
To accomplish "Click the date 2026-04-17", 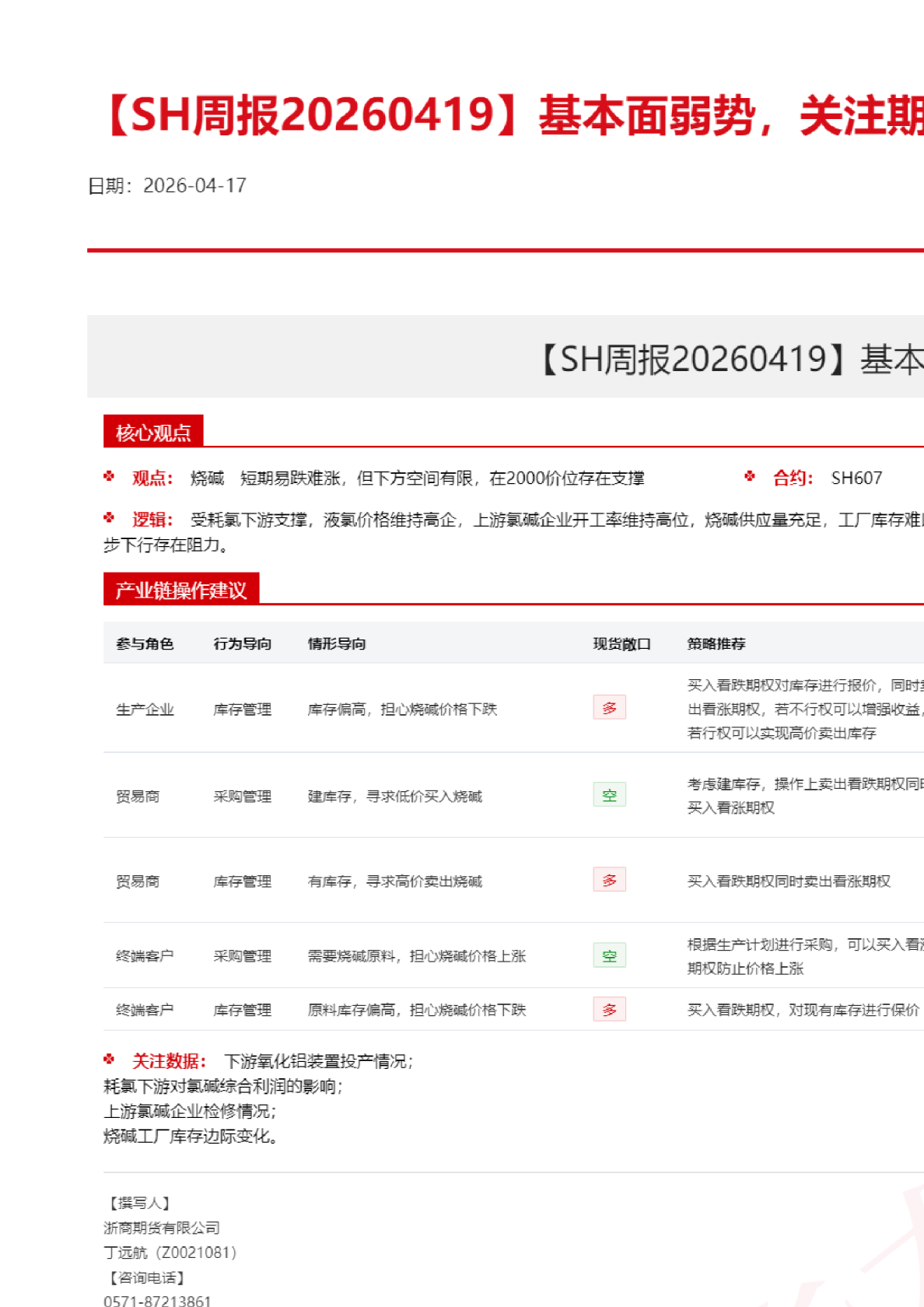I will [194, 186].
